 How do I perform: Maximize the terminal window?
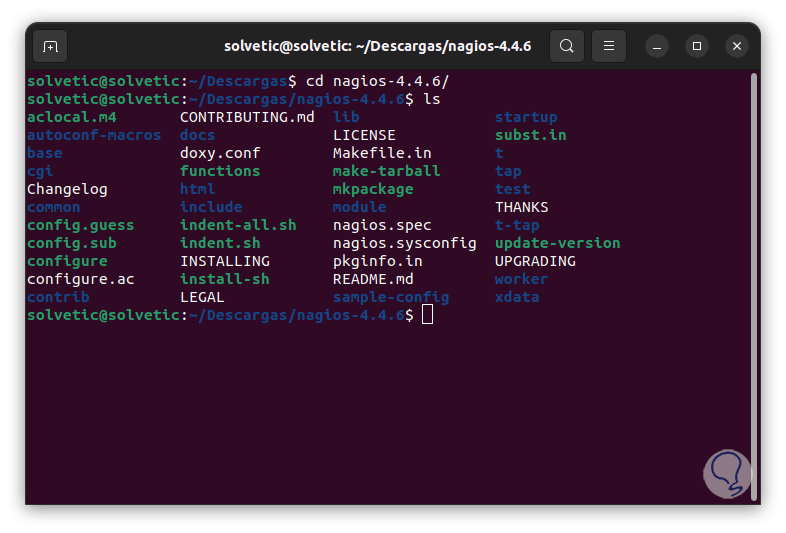pyautogui.click(x=697, y=46)
